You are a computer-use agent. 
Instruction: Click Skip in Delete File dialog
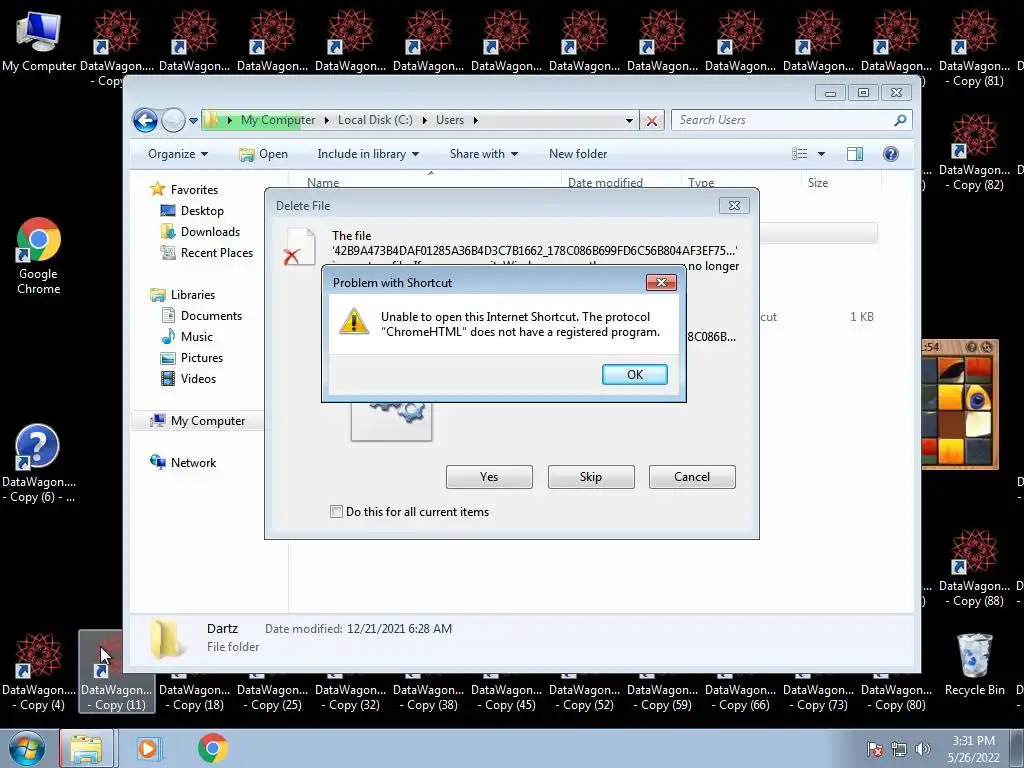(x=591, y=477)
